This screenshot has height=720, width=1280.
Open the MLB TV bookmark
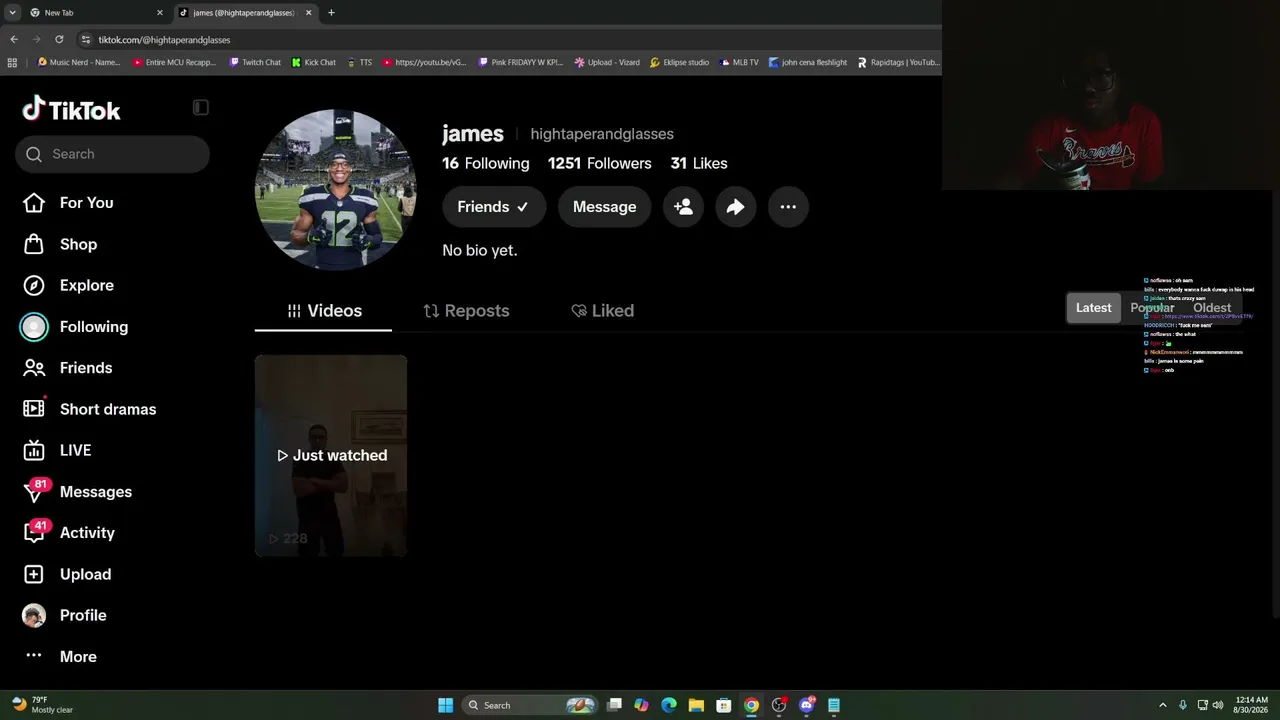pyautogui.click(x=739, y=62)
